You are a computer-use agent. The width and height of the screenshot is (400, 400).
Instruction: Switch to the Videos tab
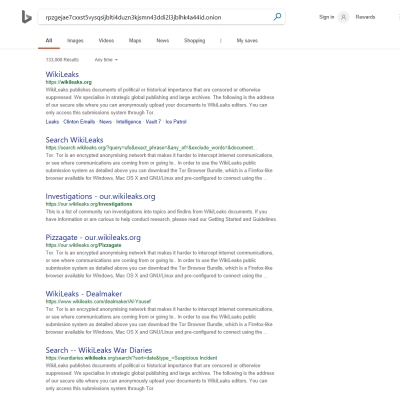[106, 41]
